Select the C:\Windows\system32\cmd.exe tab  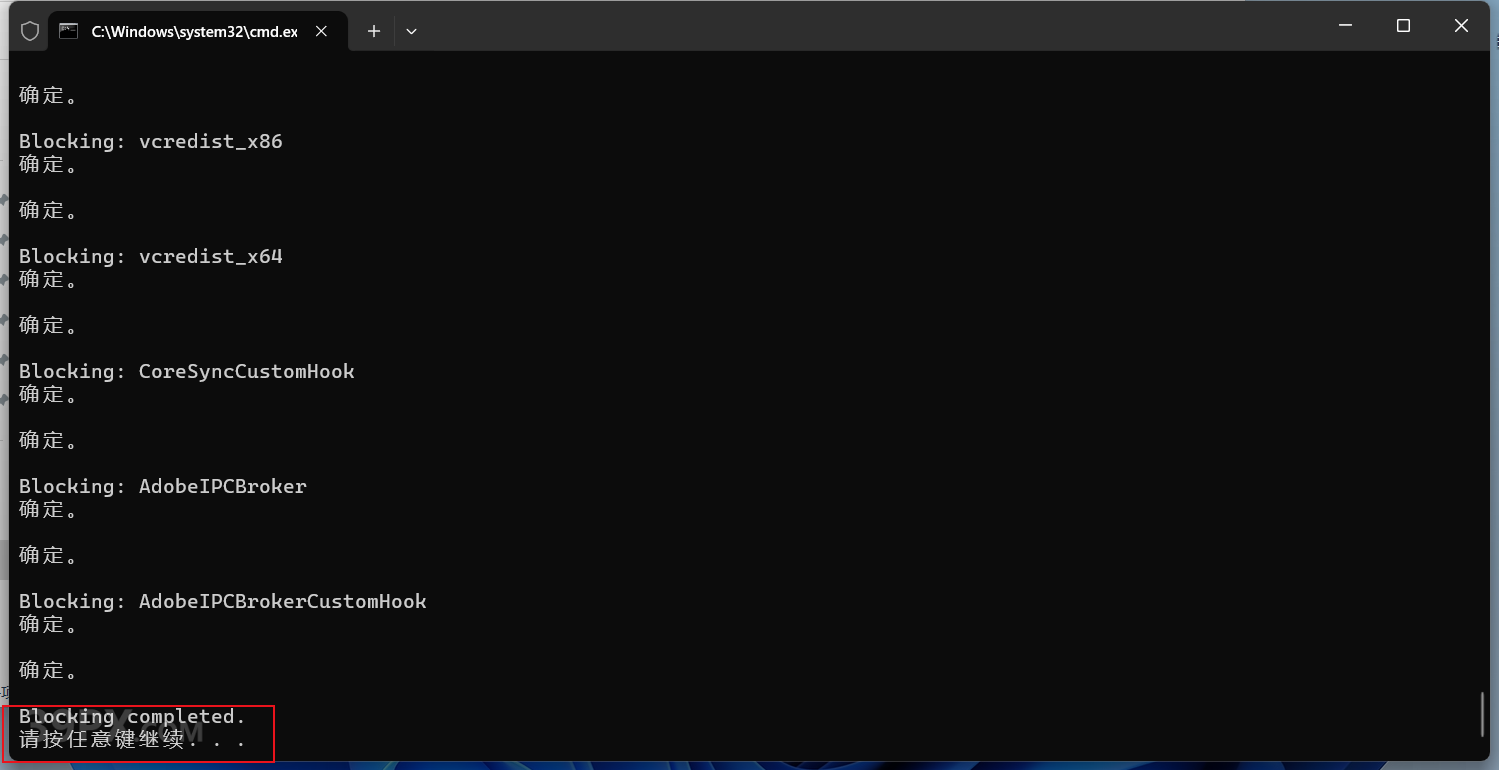point(198,31)
